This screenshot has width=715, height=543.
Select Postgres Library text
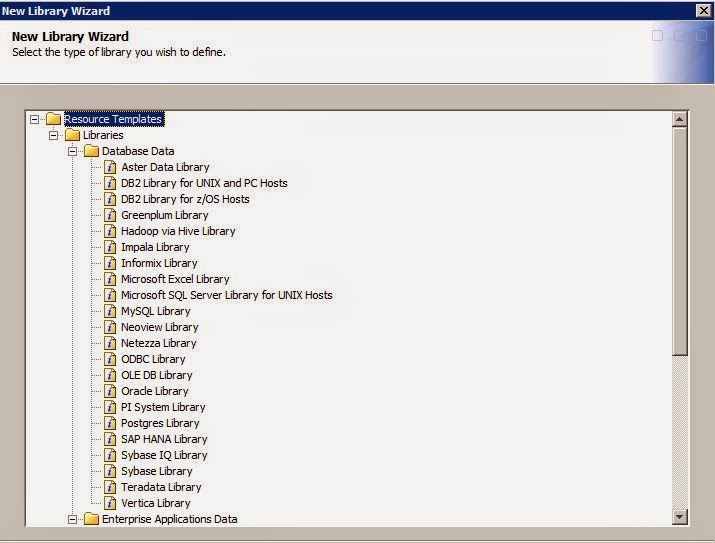tap(160, 423)
